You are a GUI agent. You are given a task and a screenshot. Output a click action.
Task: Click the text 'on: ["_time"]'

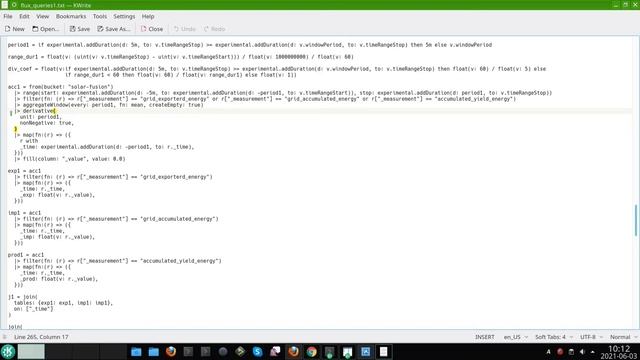(x=33, y=309)
